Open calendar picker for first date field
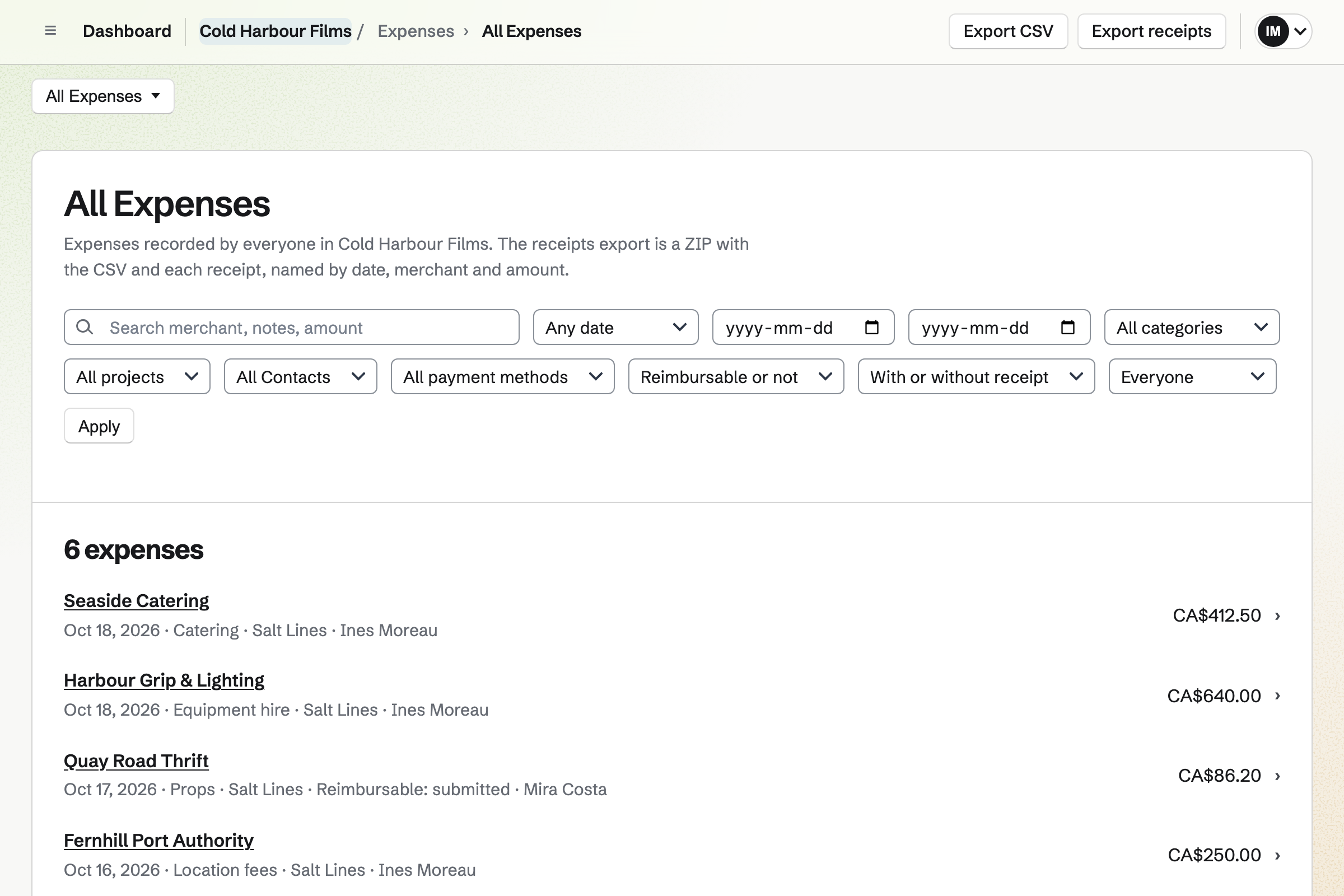Image resolution: width=1344 pixels, height=896 pixels. pos(871,328)
